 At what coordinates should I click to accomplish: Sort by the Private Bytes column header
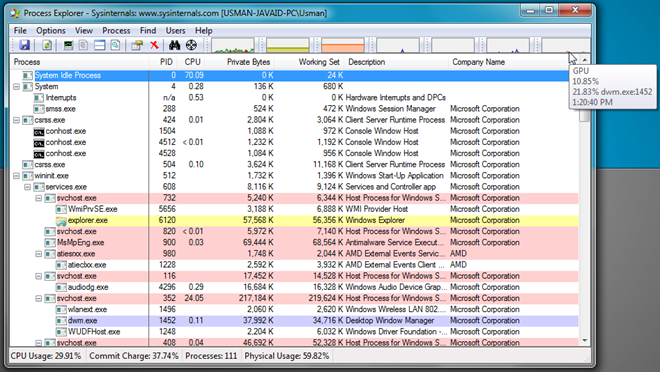[x=240, y=62]
